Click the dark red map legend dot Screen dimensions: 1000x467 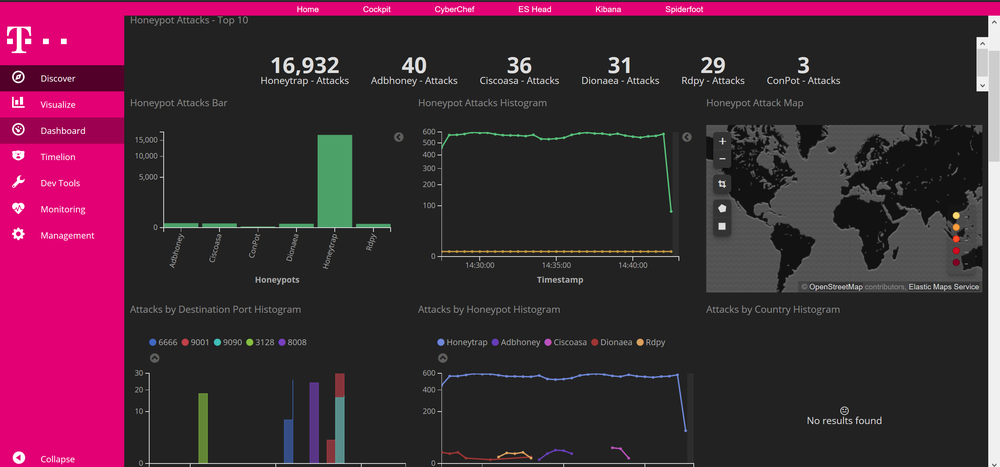(x=956, y=262)
